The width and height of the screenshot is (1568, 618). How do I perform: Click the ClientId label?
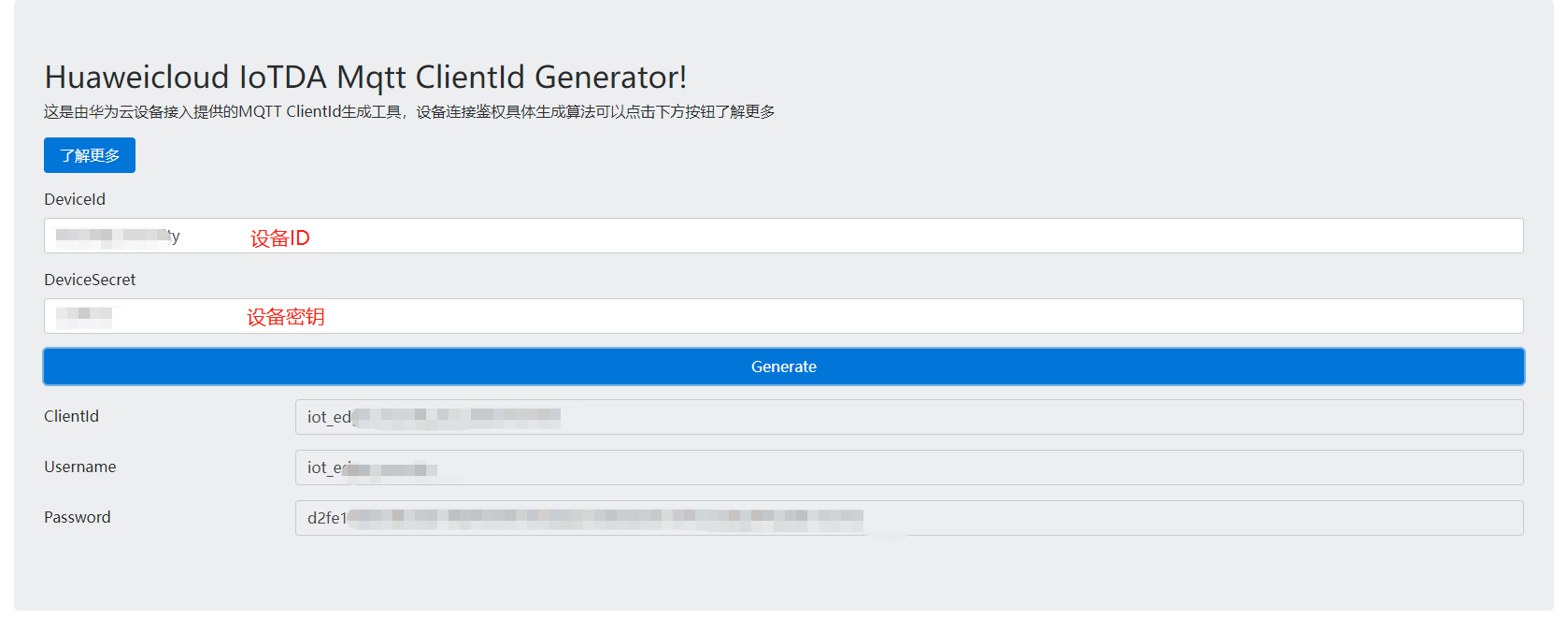click(x=71, y=416)
